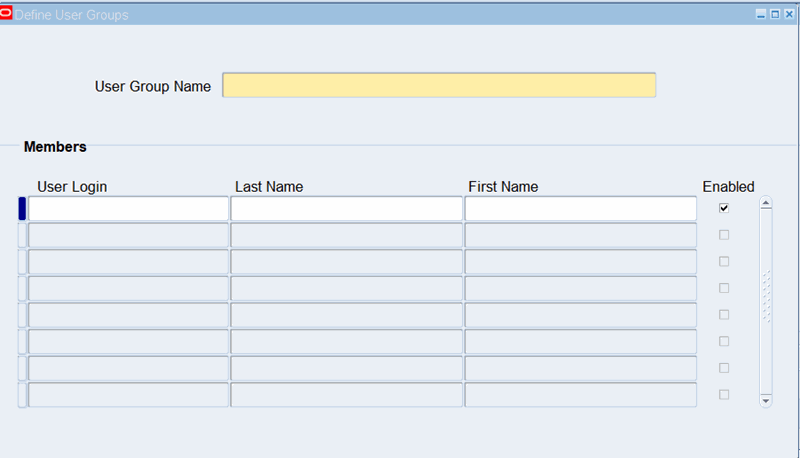Click Oracle icon in Define User Groups title

[6, 13]
